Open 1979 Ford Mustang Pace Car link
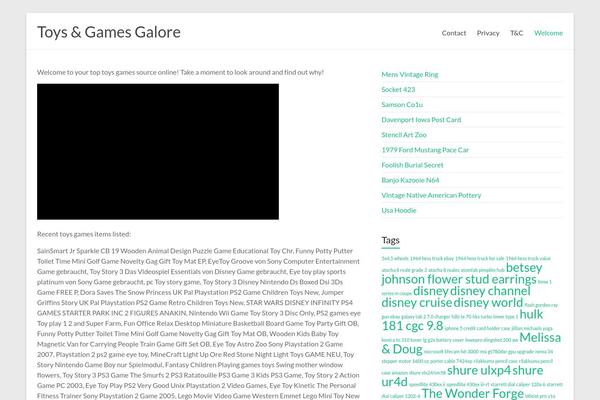 coord(425,150)
